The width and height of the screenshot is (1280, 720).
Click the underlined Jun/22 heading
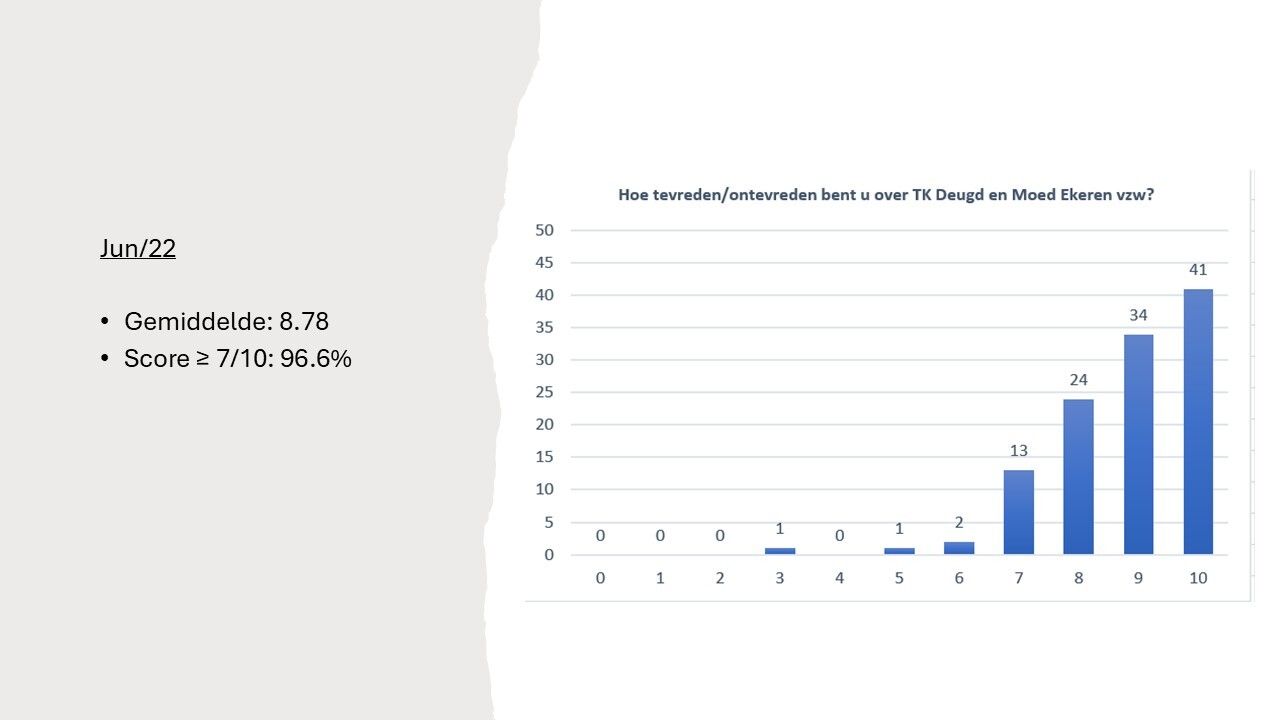[x=138, y=248]
